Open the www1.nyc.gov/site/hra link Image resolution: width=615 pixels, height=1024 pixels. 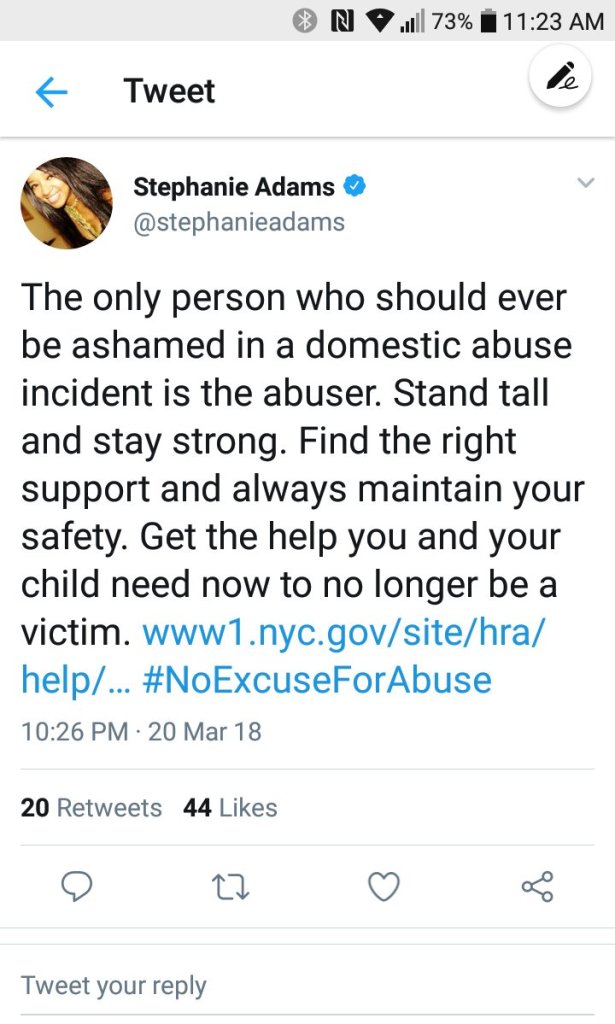click(347, 633)
